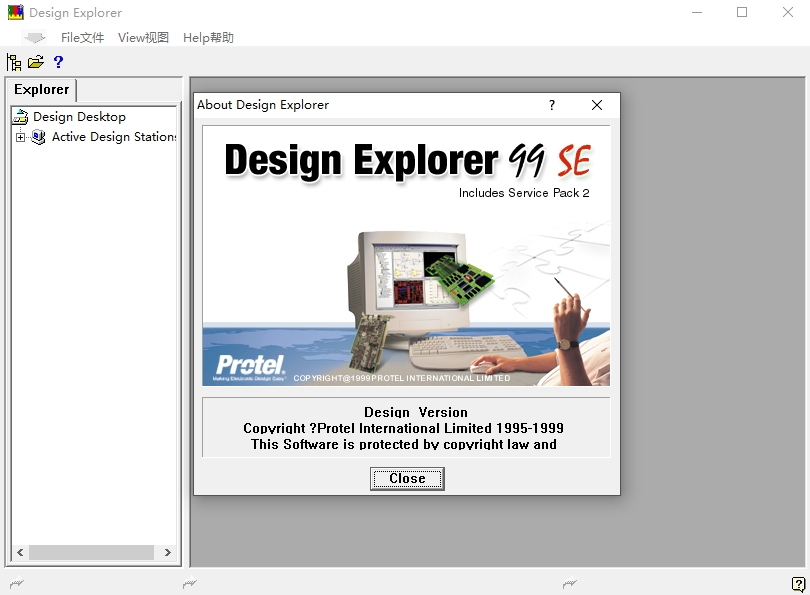Click the Protel splash image in dialog

coord(406,255)
